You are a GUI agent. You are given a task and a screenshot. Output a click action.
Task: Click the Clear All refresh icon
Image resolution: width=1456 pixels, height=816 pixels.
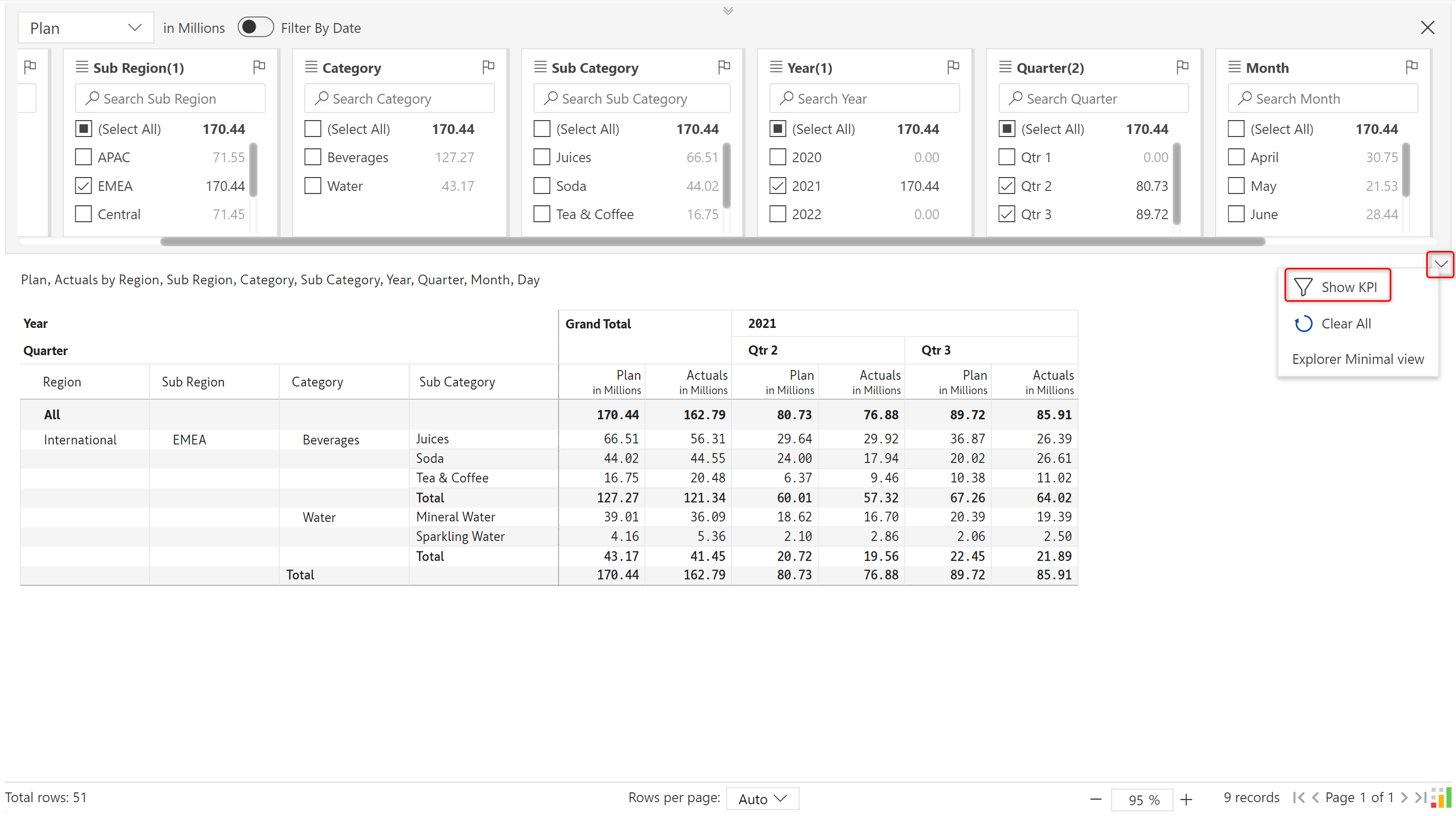(1304, 324)
